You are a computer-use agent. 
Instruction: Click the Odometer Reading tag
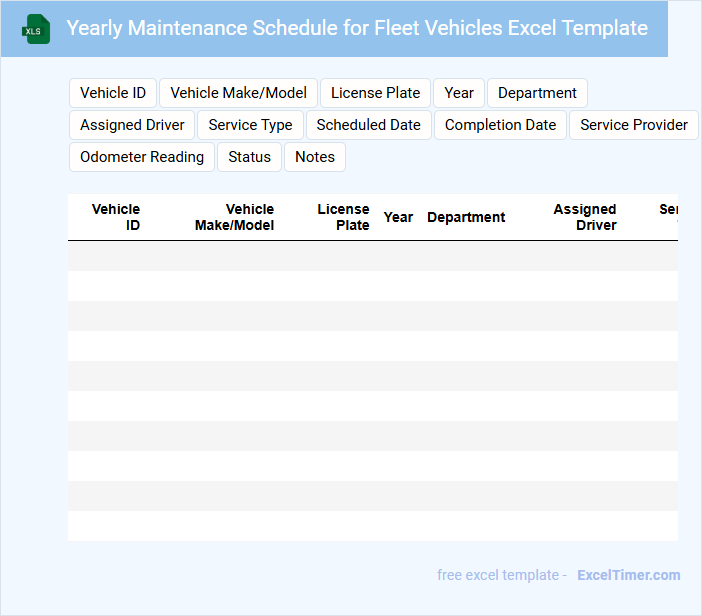tap(142, 157)
